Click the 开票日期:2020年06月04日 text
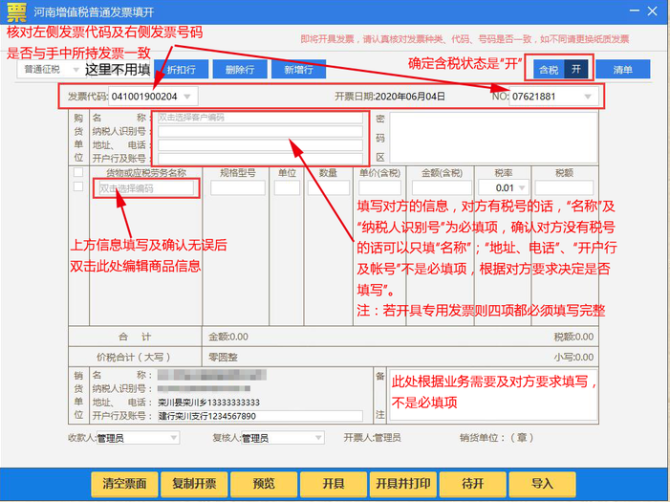The image size is (670, 502). coord(389,97)
